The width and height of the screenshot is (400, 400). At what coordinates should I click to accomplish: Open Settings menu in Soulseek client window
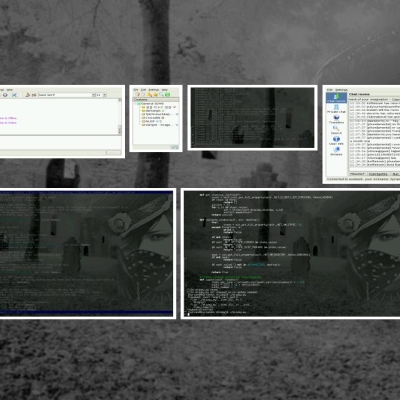click(342, 90)
